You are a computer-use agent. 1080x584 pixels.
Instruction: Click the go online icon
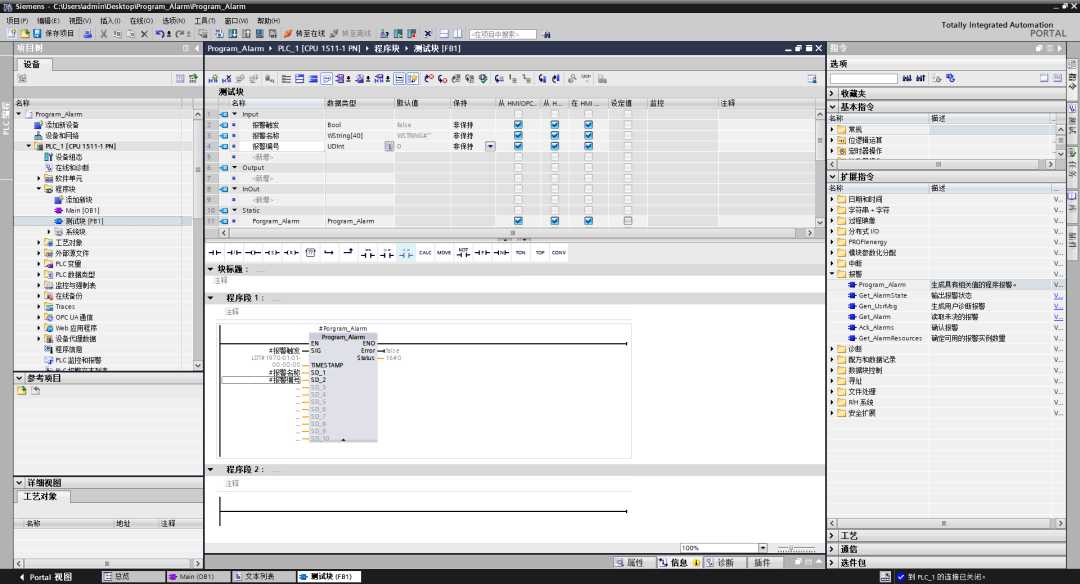288,33
